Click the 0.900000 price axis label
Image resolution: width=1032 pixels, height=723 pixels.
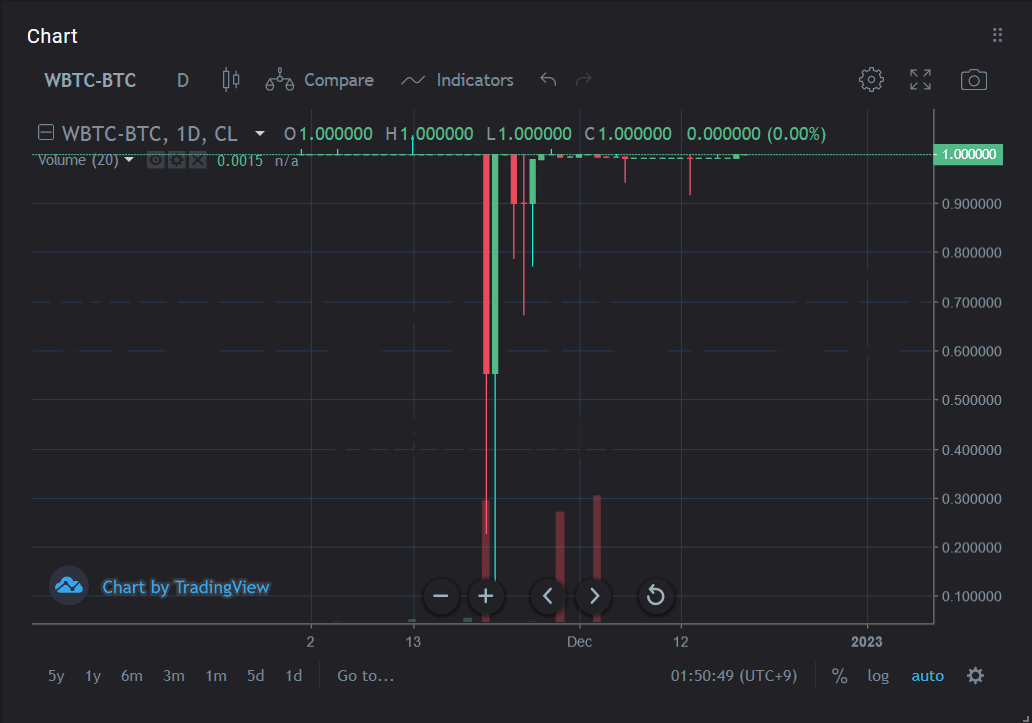(x=971, y=204)
